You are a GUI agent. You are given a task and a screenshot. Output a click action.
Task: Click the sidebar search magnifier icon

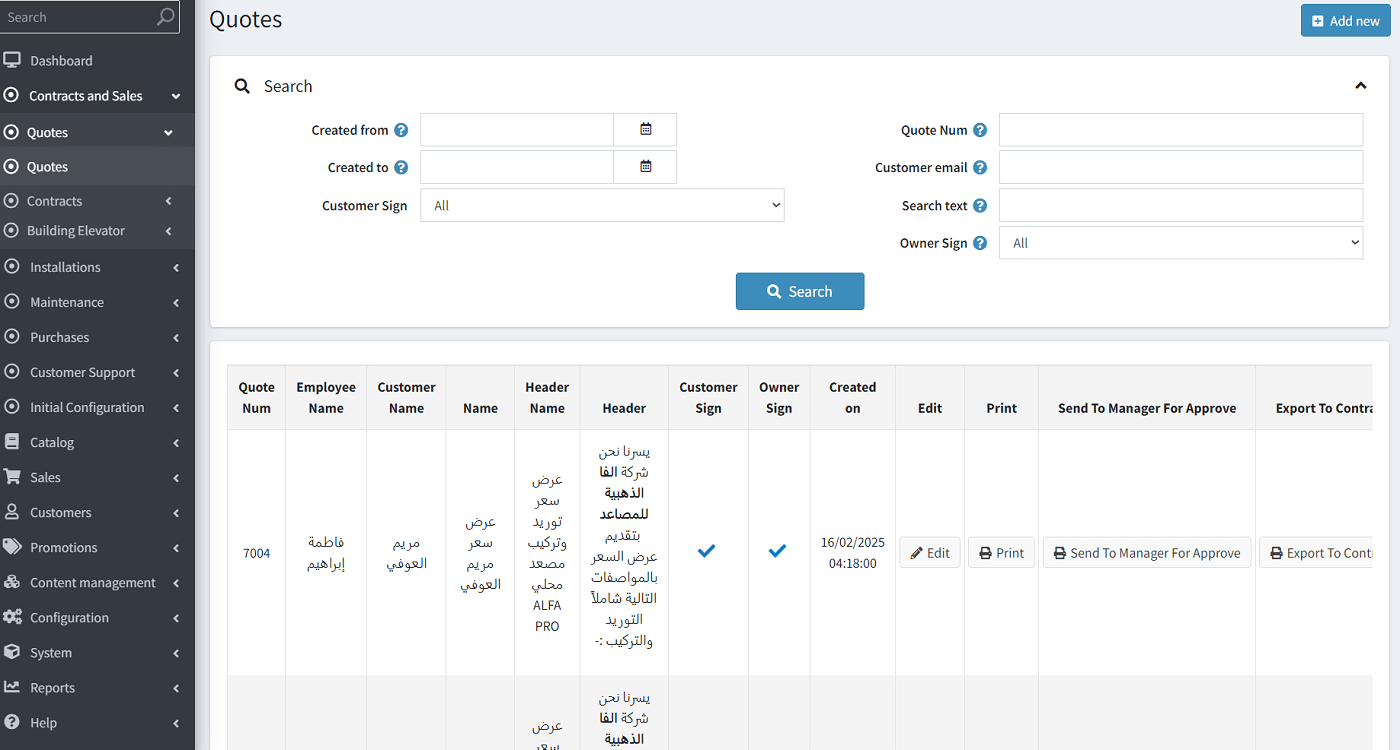[x=165, y=17]
